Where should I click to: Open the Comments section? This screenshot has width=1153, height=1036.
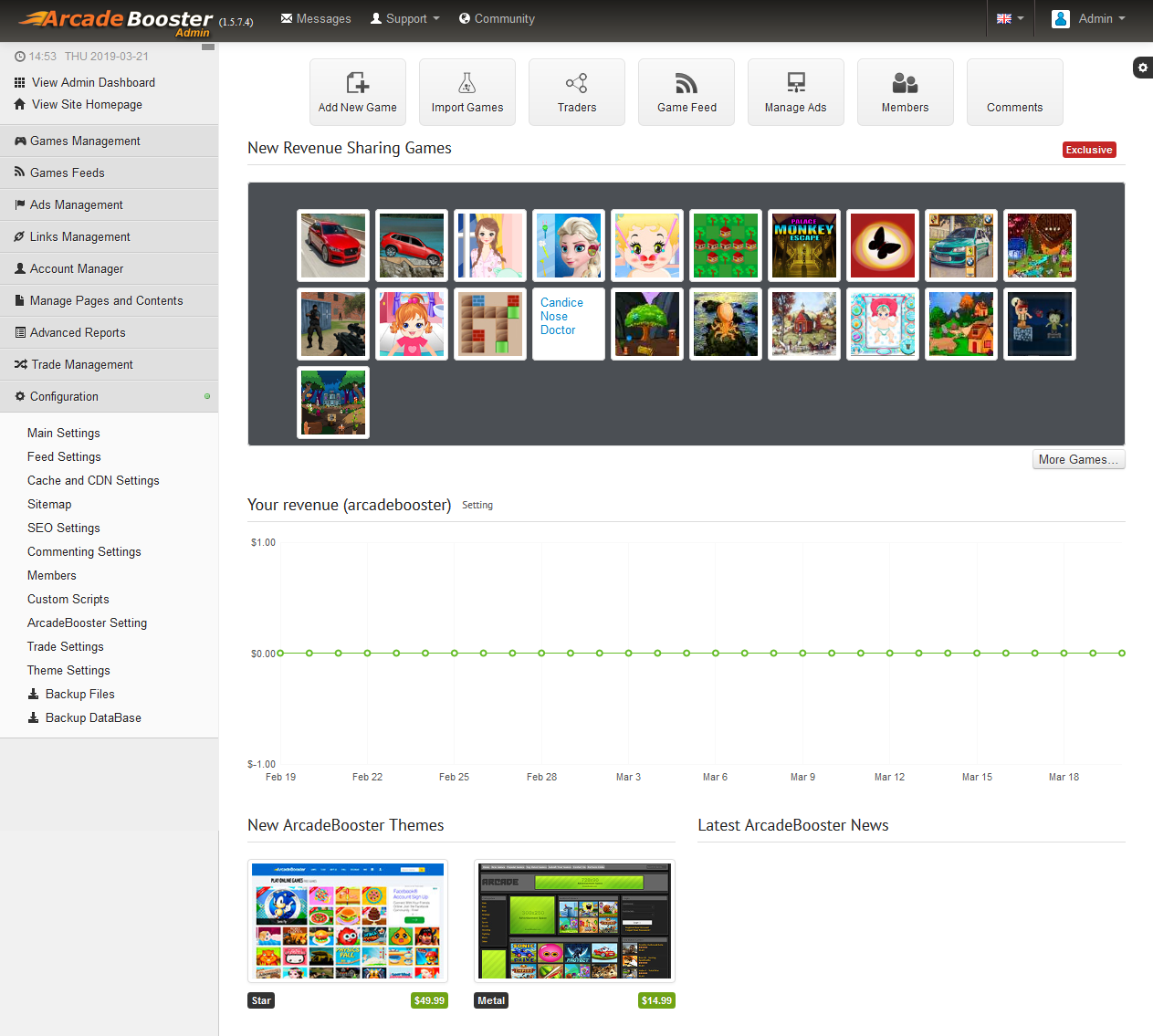(x=1014, y=91)
